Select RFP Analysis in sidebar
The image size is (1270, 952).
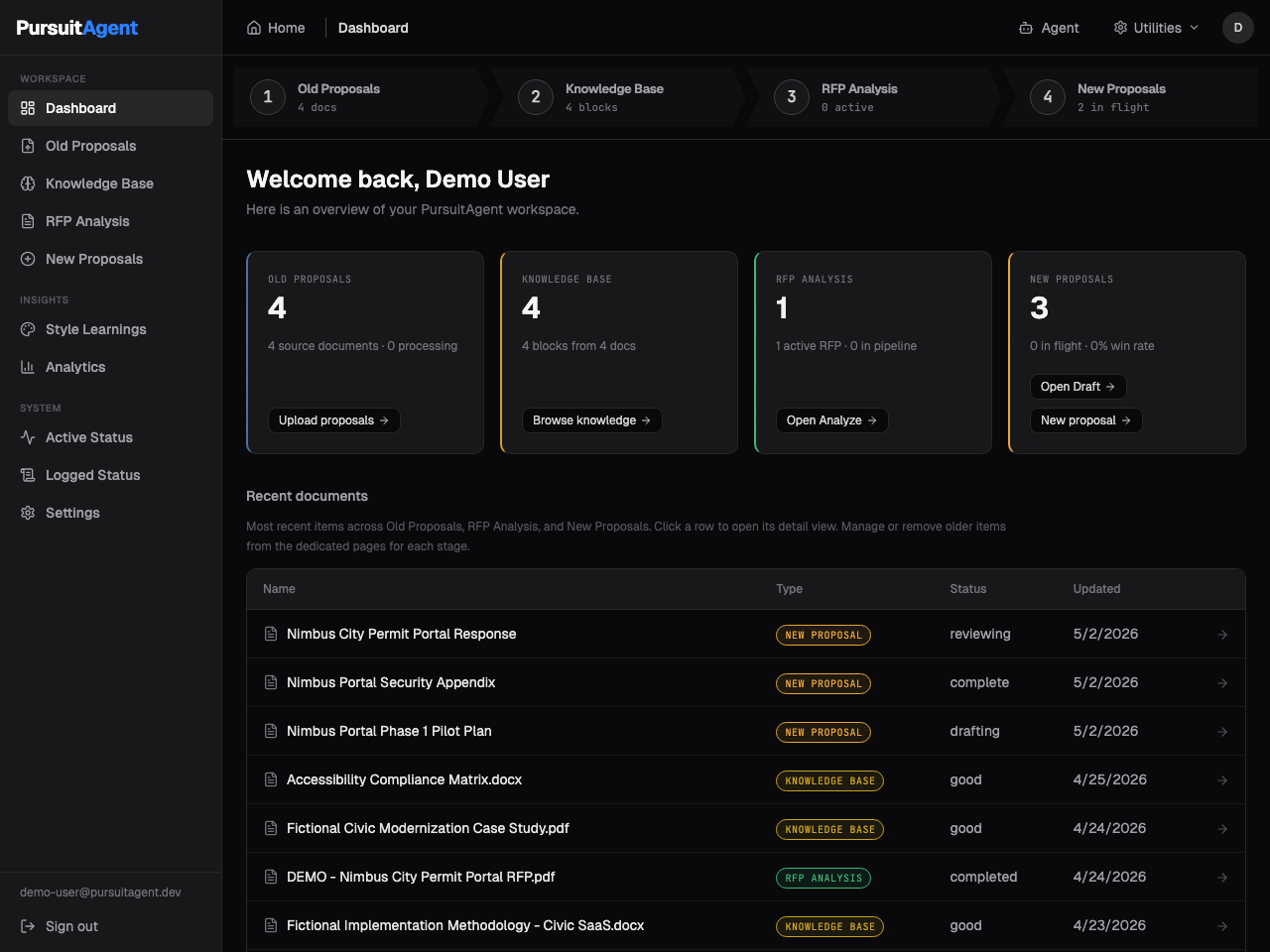click(110, 221)
